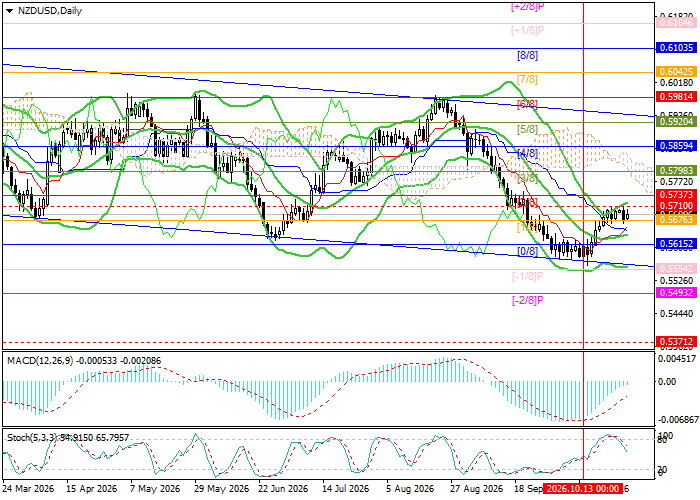Click the 0.55260 price axis value

(677, 281)
